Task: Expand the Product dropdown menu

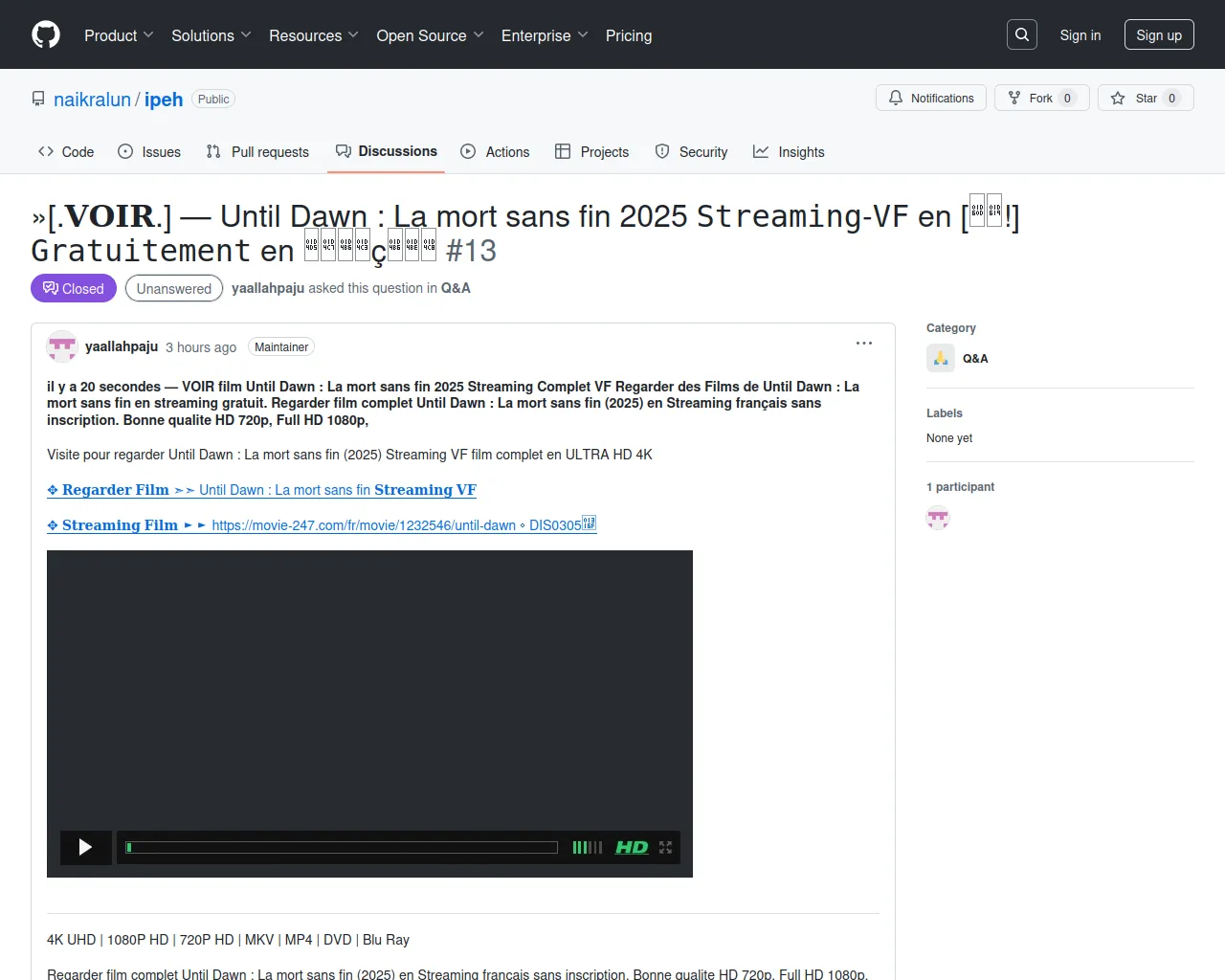Action: click(x=119, y=35)
